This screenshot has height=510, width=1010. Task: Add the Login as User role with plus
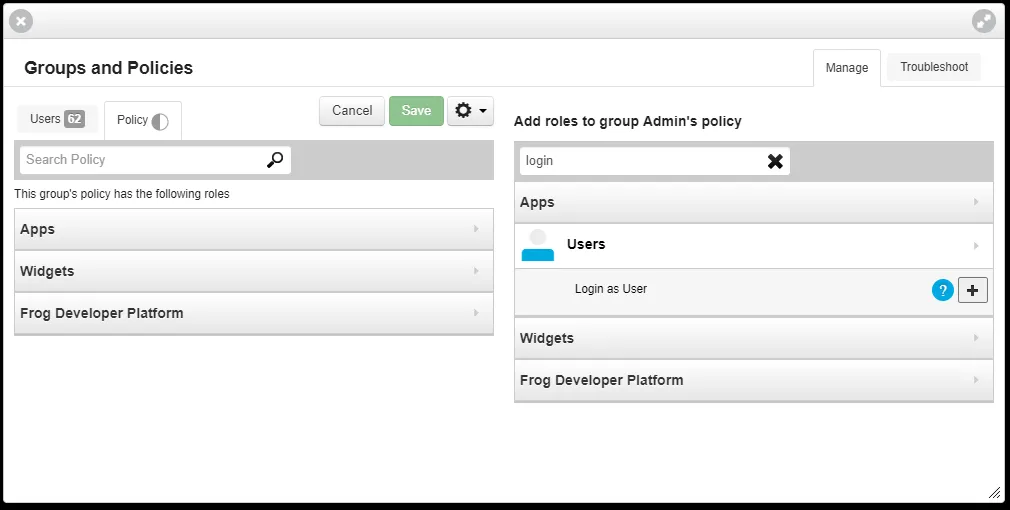tap(973, 290)
